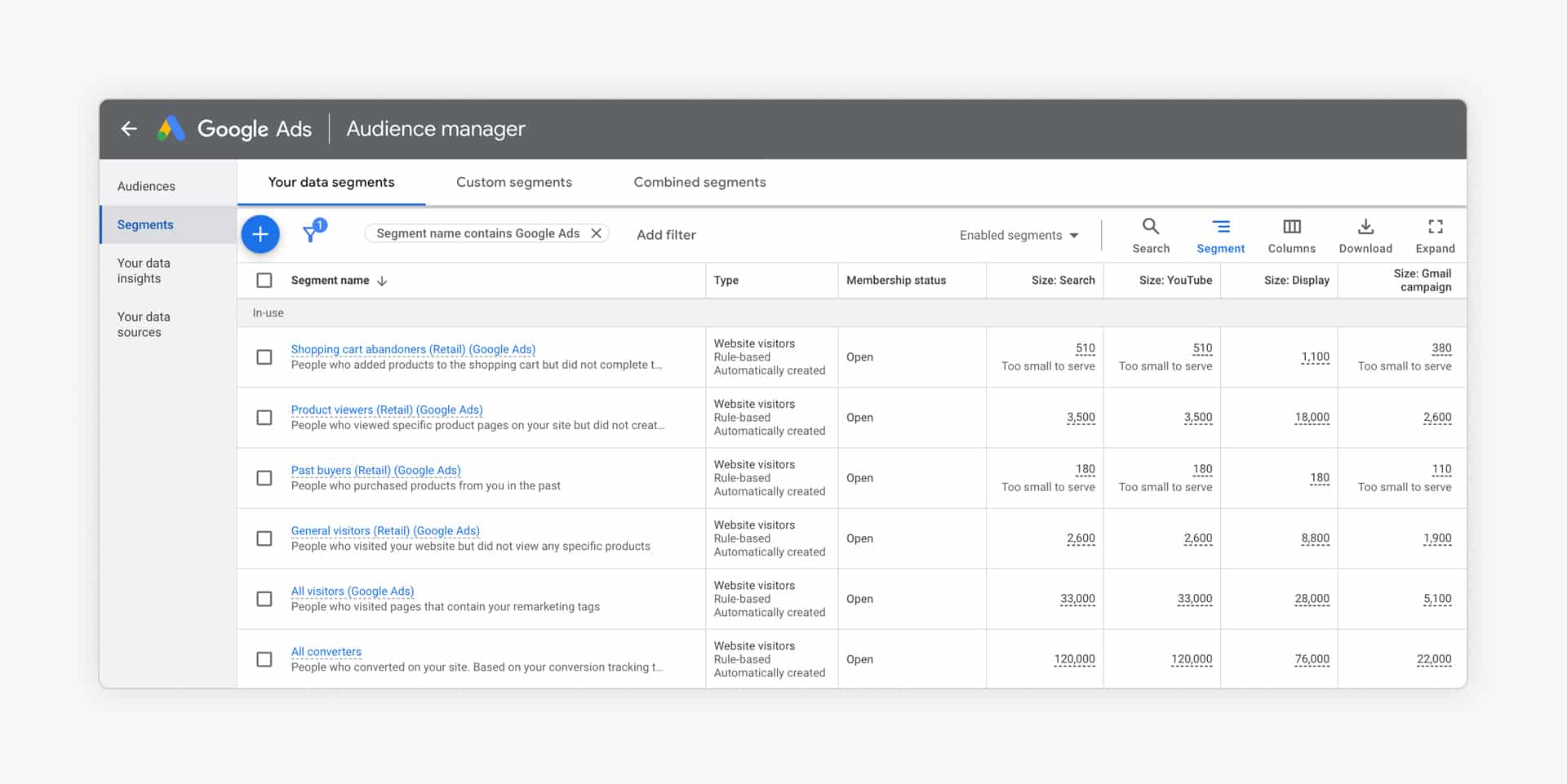
Task: Open Past buyers (Retail) segment link
Action: (375, 470)
